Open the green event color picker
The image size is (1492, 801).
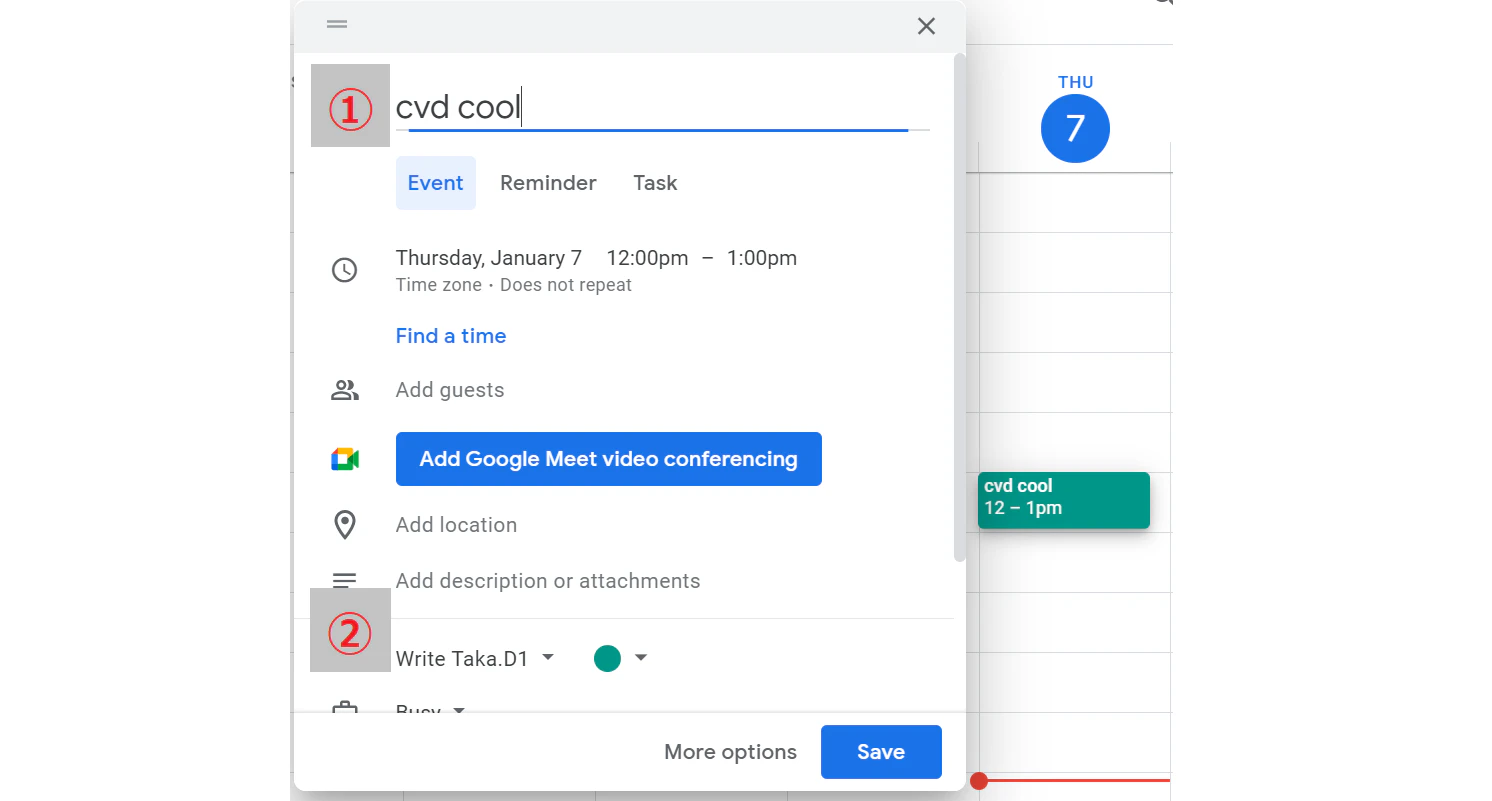tap(607, 658)
